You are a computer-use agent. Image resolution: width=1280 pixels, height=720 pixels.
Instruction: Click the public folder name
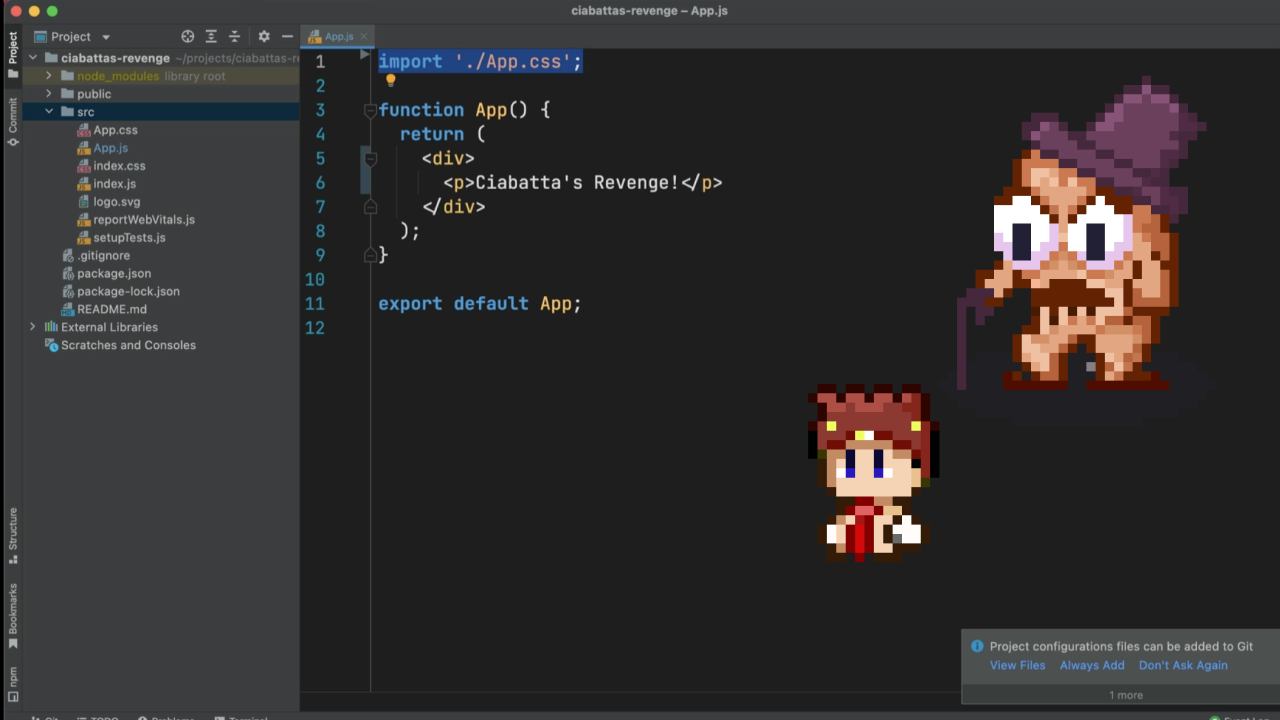94,94
